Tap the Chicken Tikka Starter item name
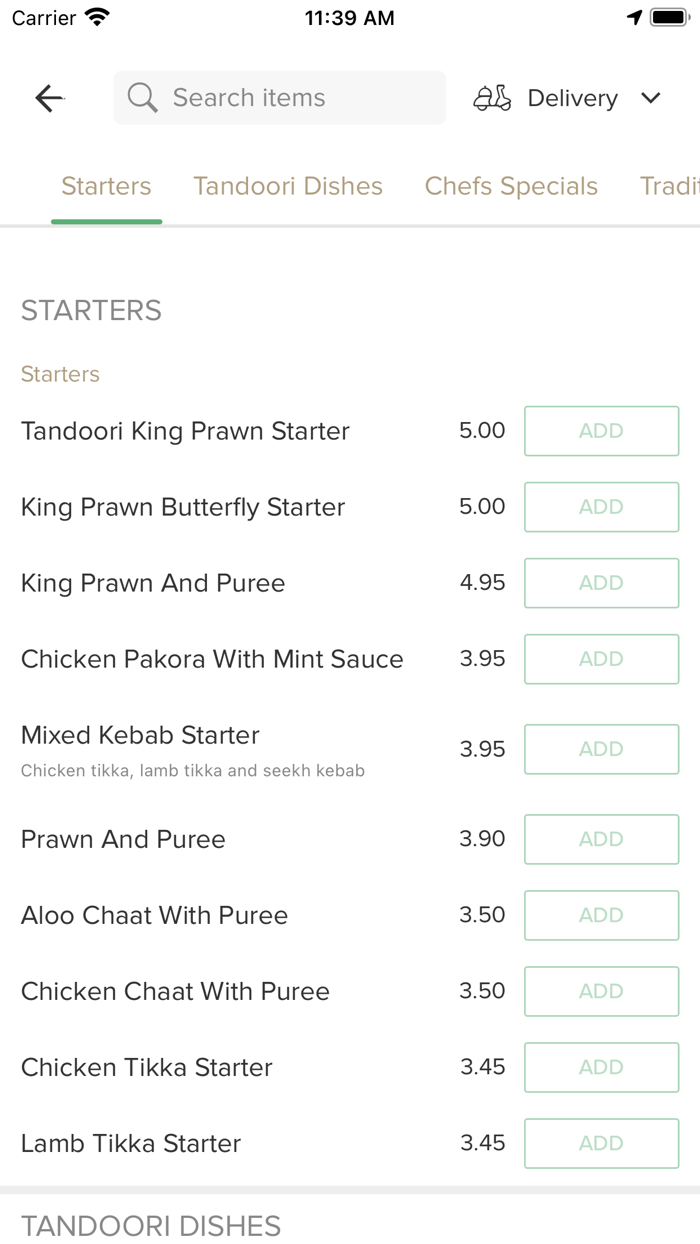Image resolution: width=700 pixels, height=1244 pixels. tap(147, 1067)
